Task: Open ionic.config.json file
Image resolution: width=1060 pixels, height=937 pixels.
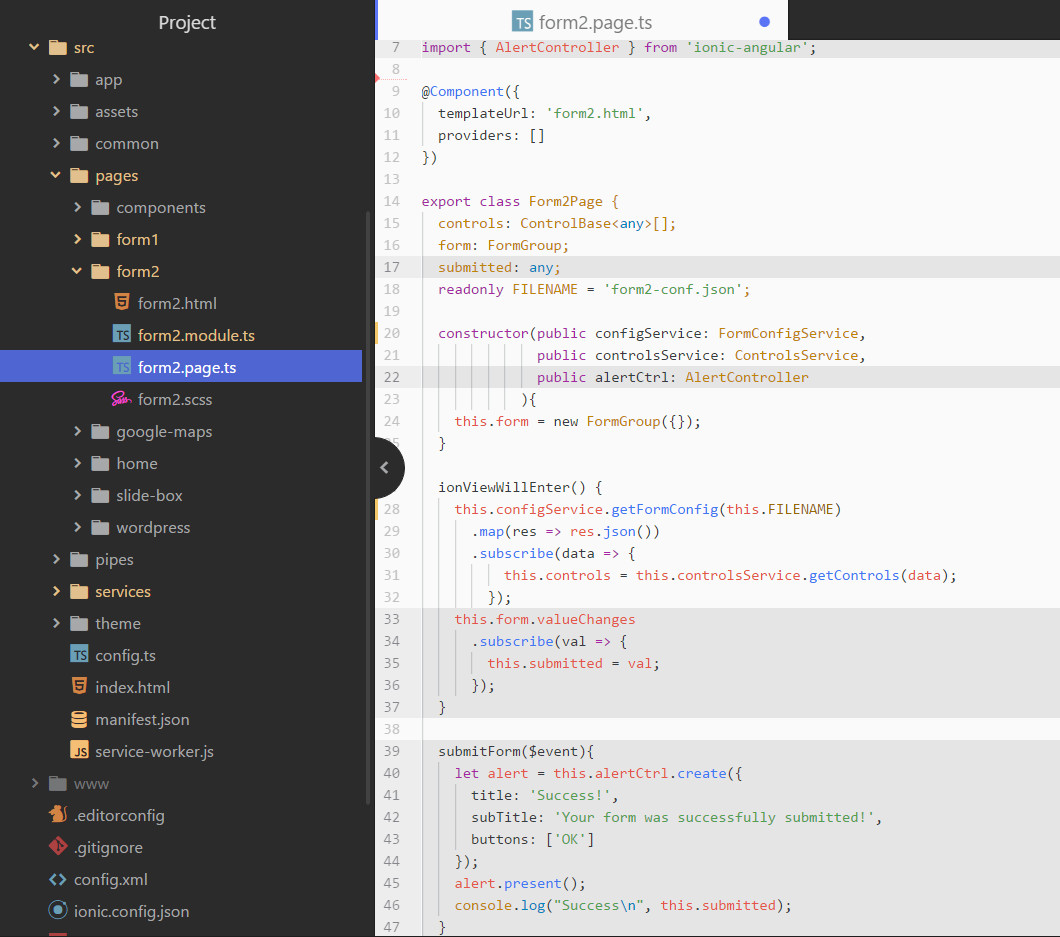Action: pyautogui.click(x=131, y=911)
